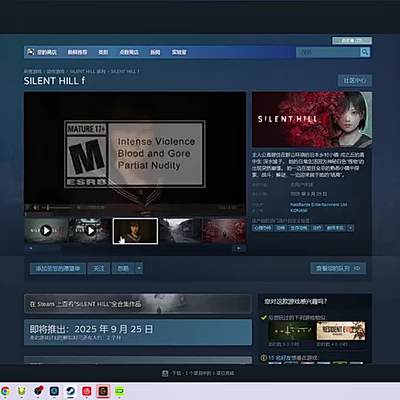The height and width of the screenshot is (400, 400).
Task: Open the New & Noteworthy (新鲜推荐) menu
Action: [x=77, y=52]
